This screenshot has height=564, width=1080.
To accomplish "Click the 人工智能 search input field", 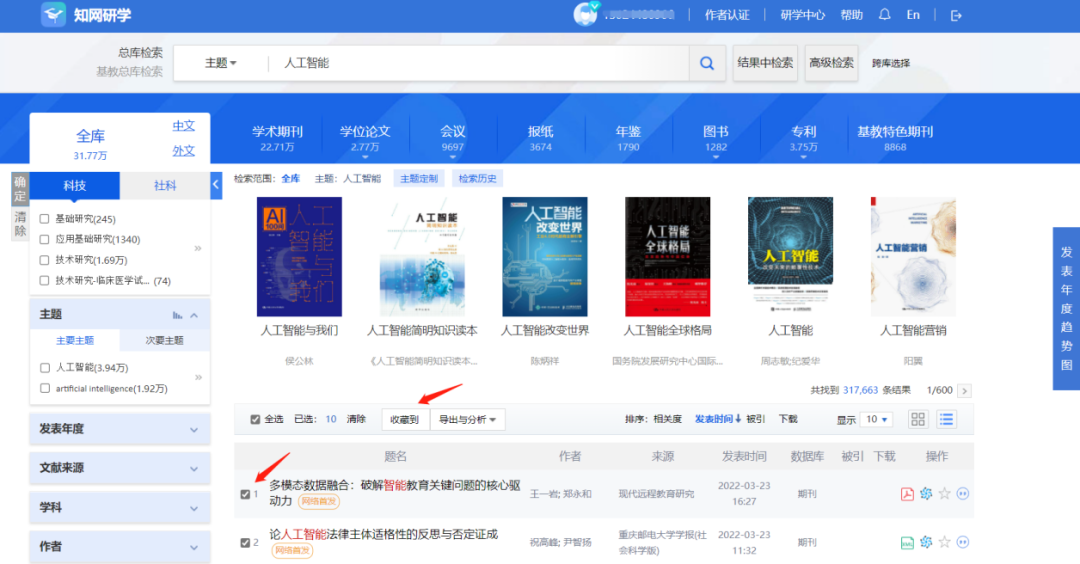I will pos(479,63).
